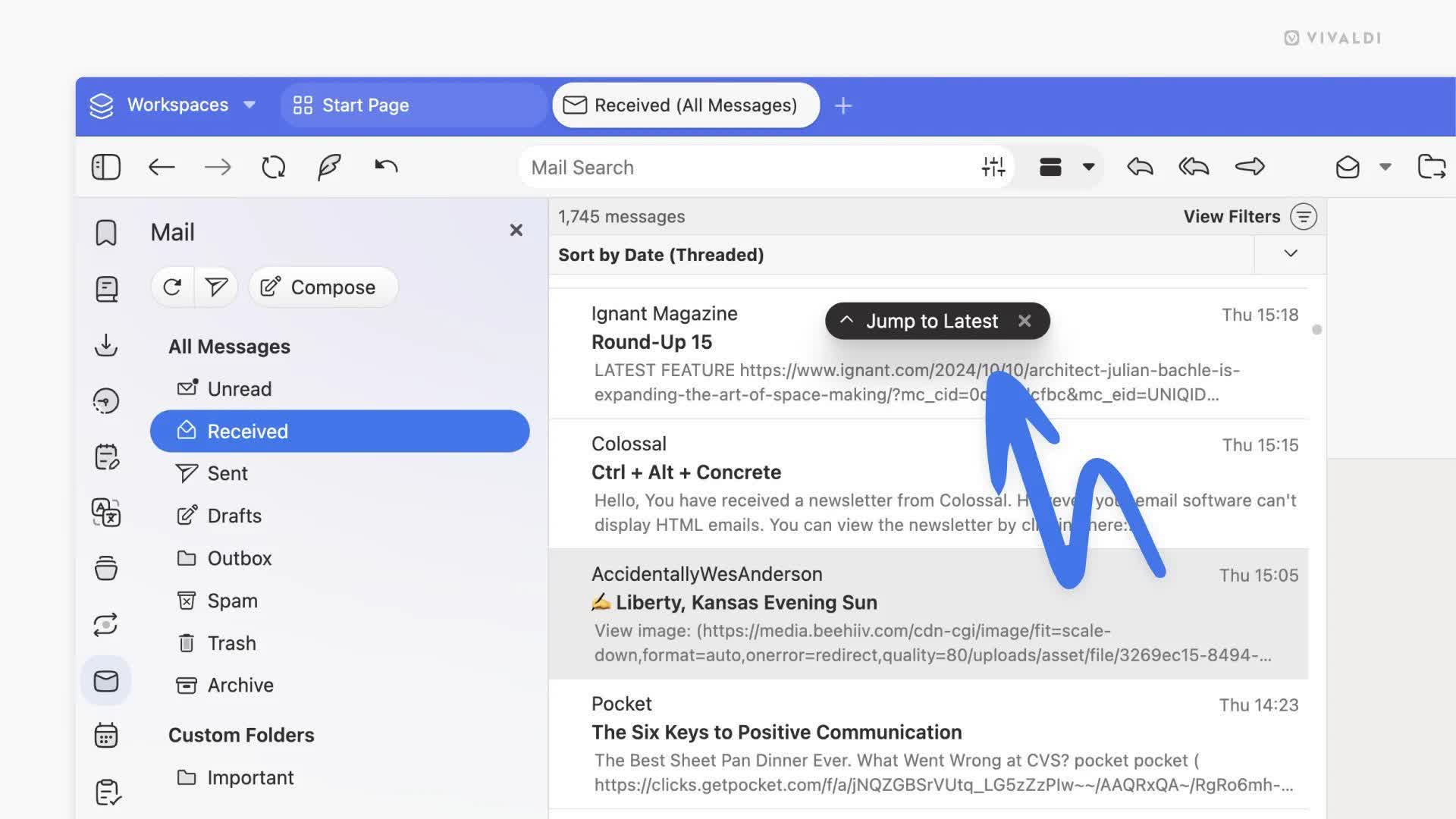Click the forward message arrow icon
The width and height of the screenshot is (1456, 819).
pos(1250,167)
